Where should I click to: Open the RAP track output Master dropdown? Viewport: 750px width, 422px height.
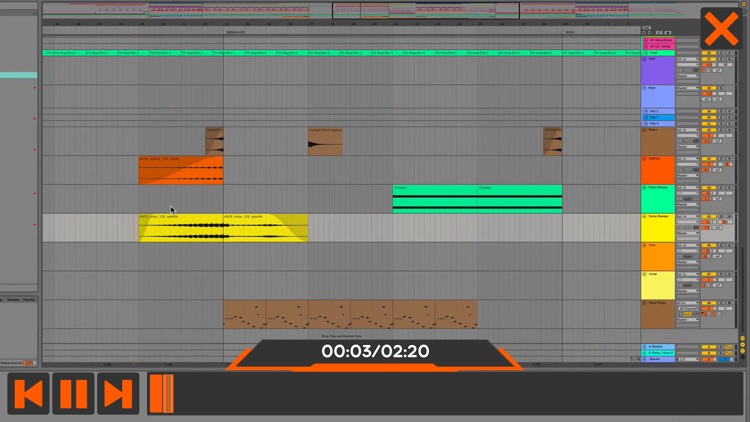pos(688,76)
